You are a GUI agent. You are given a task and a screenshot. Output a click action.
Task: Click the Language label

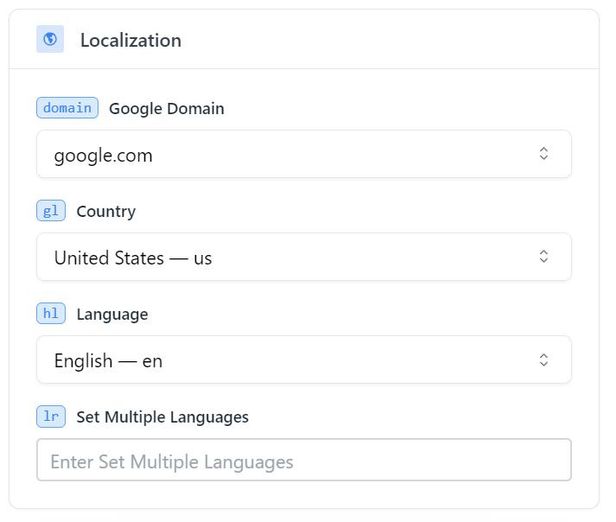pos(112,314)
